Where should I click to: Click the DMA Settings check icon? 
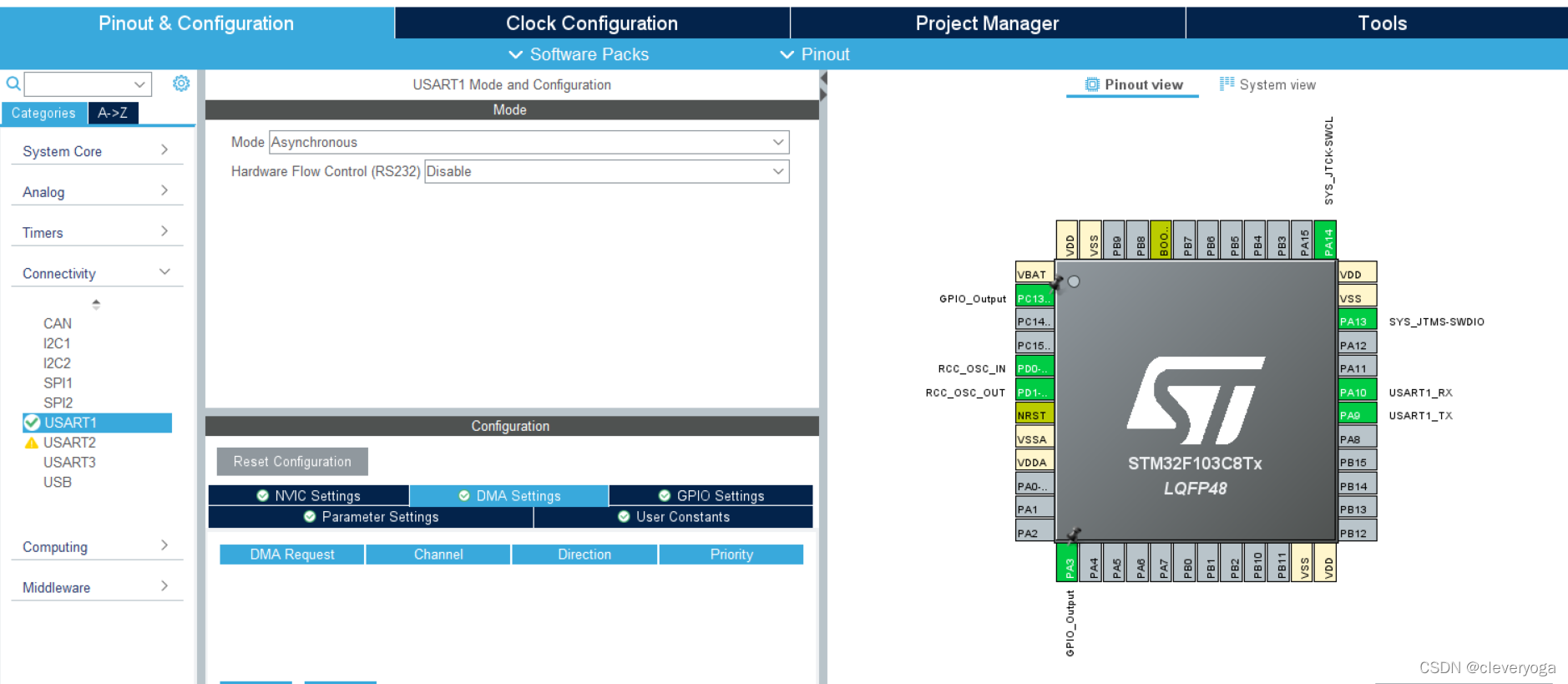pyautogui.click(x=464, y=495)
